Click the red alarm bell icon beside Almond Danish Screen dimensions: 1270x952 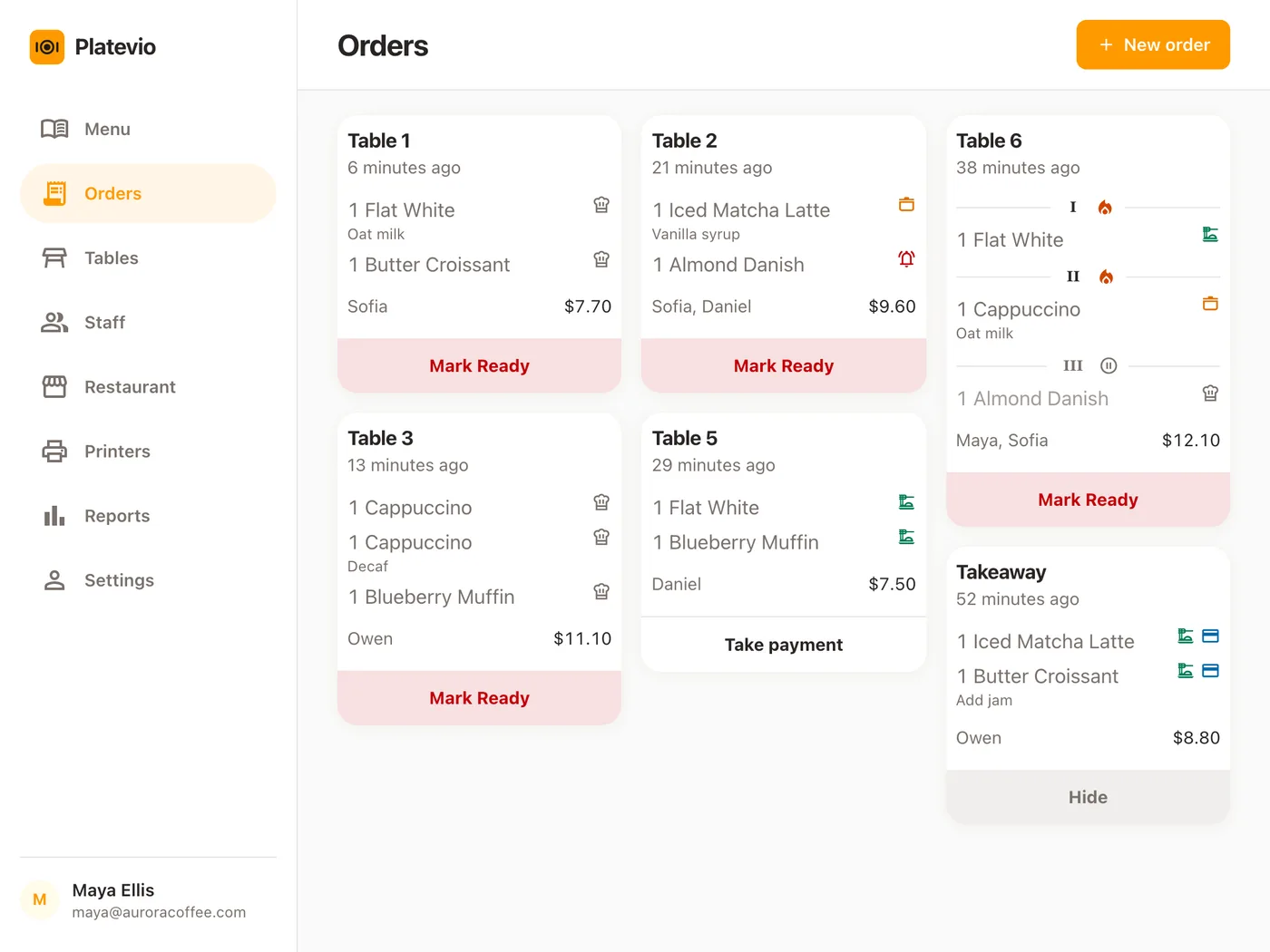(x=906, y=259)
